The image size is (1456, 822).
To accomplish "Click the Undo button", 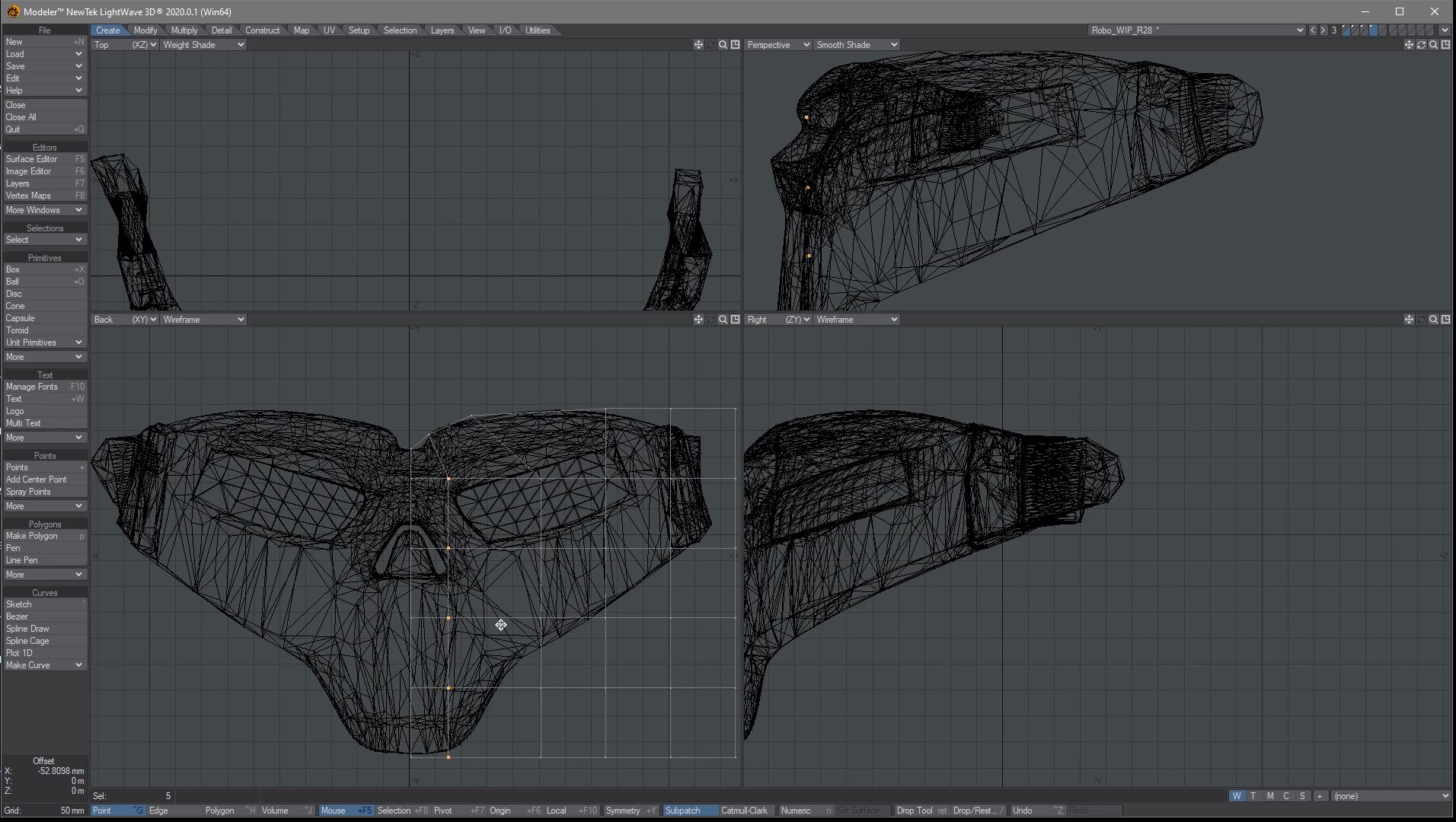I will (1036, 811).
